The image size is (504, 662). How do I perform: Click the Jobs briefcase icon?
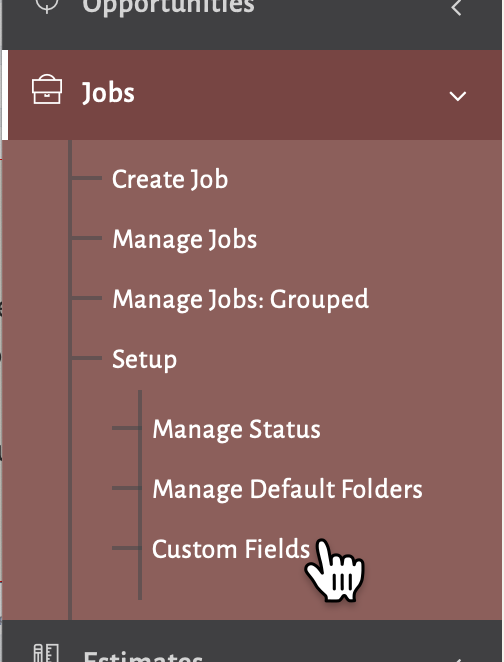pos(47,90)
